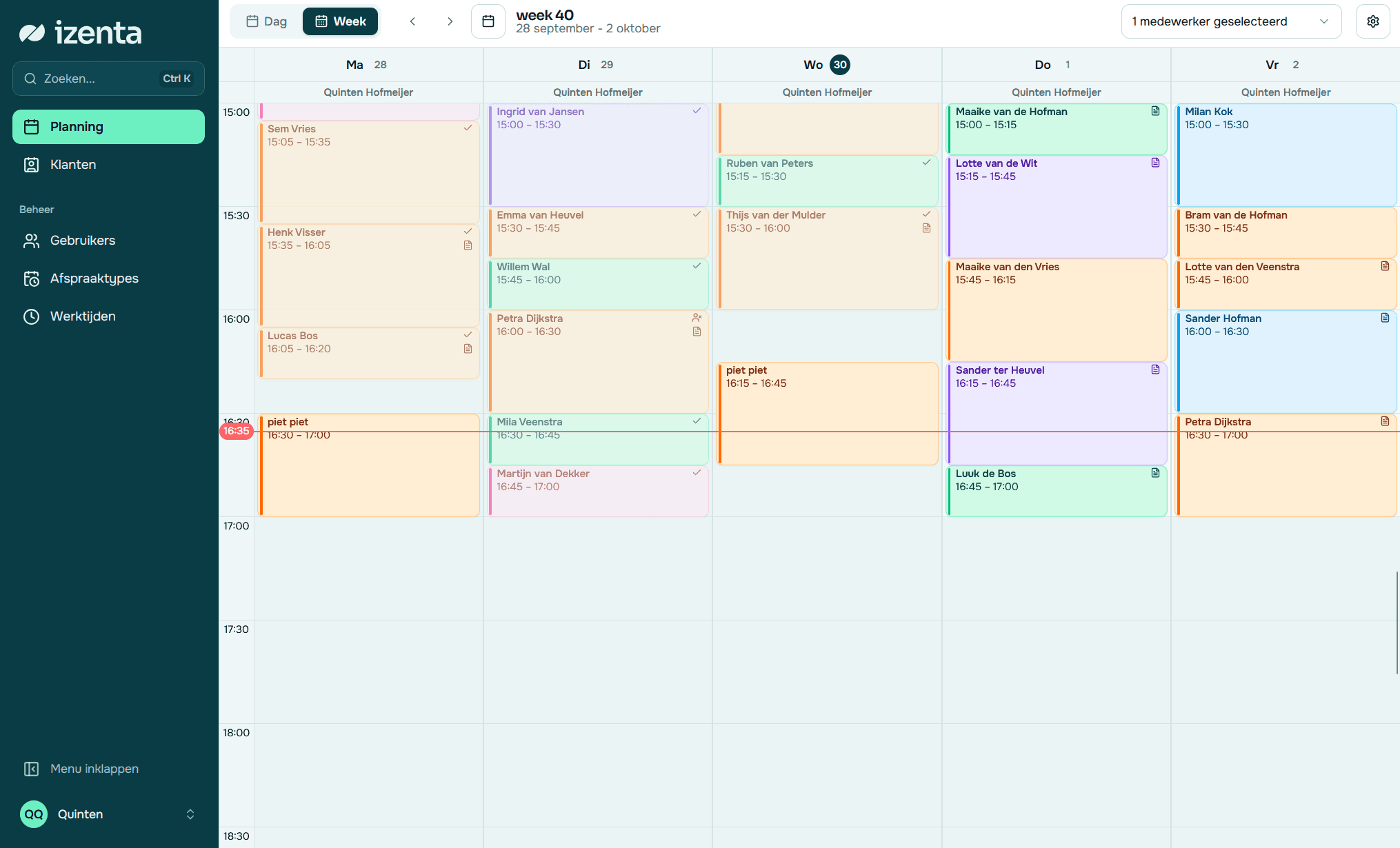This screenshot has height=848, width=1400.
Task: Open the calendar date picker icon
Action: click(x=488, y=21)
